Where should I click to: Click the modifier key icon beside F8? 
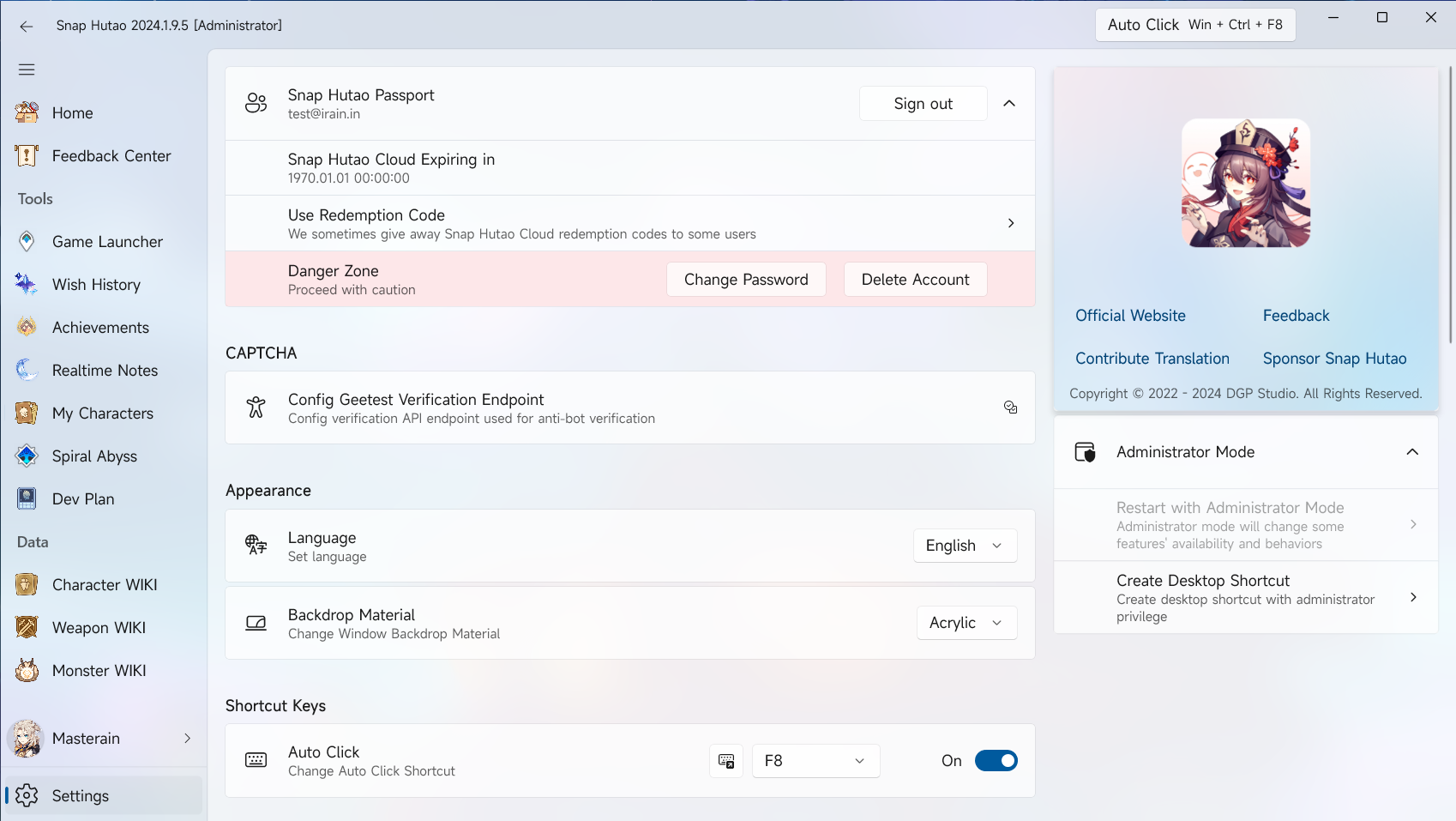(x=726, y=761)
